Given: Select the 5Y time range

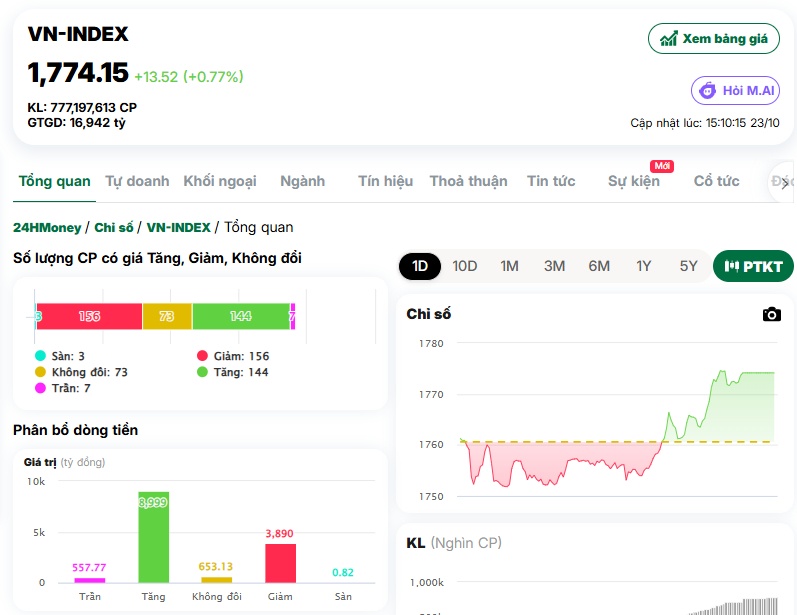Looking at the screenshot, I should click(x=688, y=266).
